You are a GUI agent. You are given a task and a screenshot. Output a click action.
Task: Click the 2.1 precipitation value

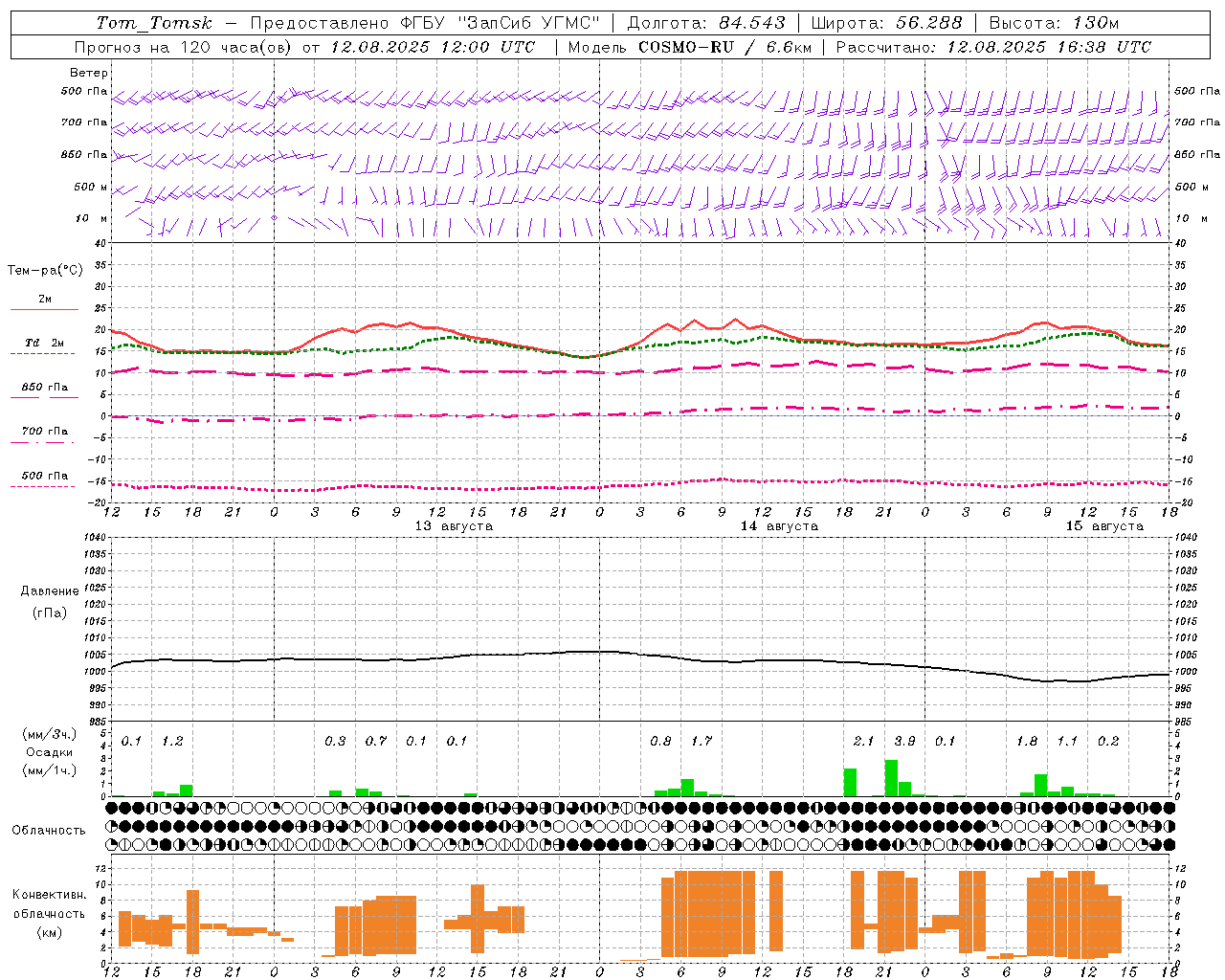tap(863, 741)
